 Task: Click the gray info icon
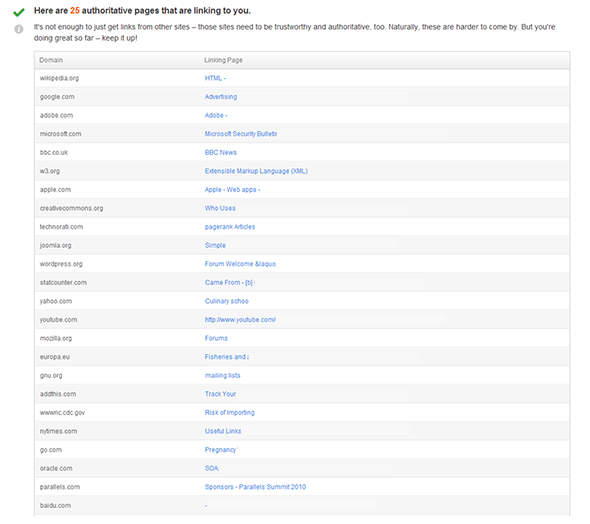(18, 29)
